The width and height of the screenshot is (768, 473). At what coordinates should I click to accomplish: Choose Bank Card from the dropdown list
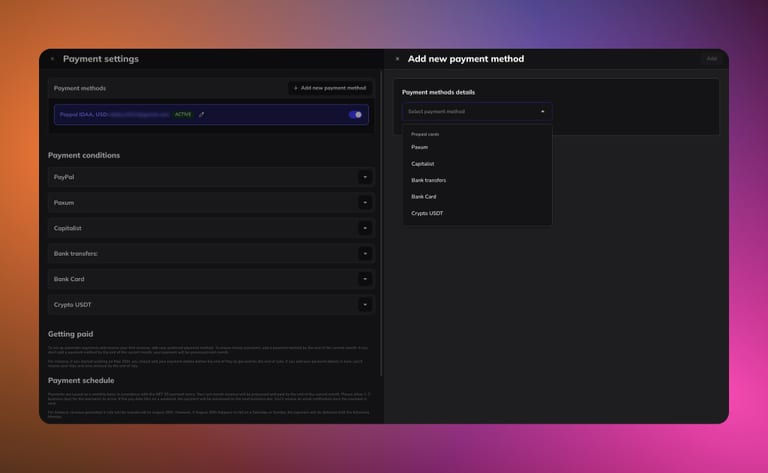(477, 197)
